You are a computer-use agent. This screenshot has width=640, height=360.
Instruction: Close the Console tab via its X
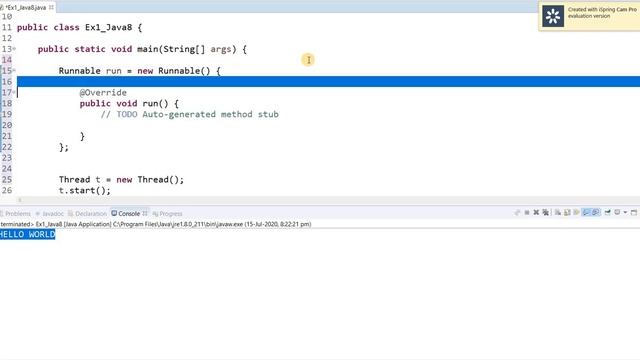pos(144,213)
